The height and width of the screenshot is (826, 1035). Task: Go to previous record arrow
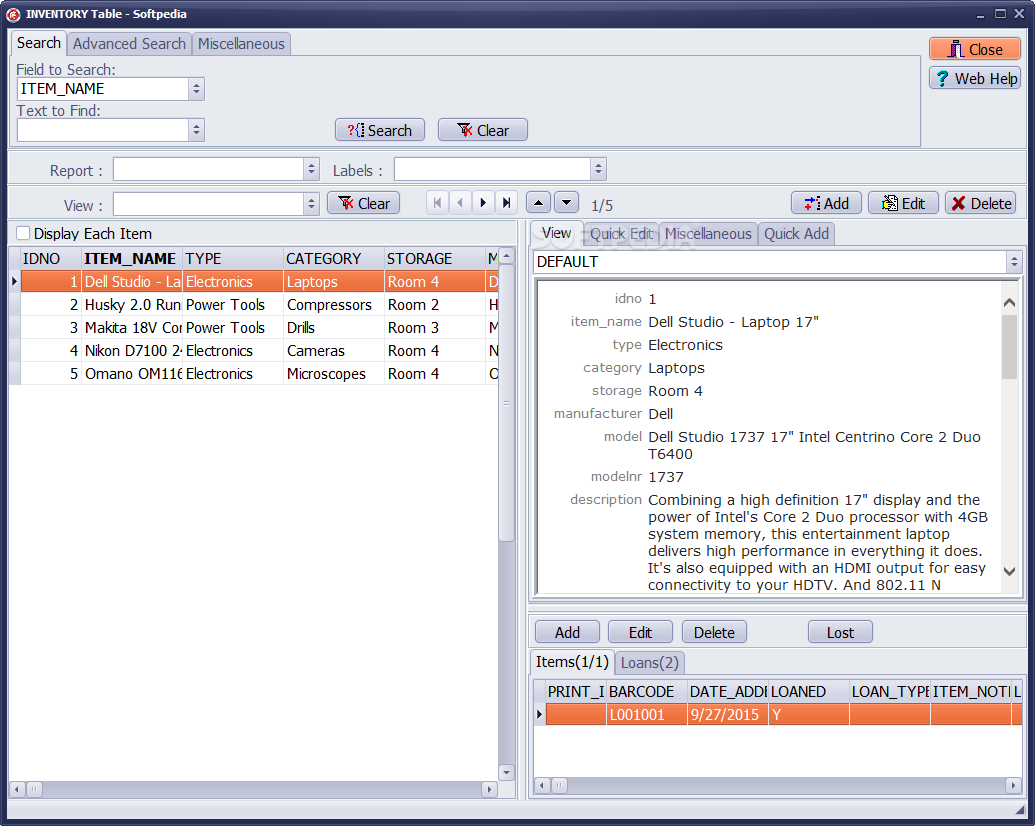tap(460, 203)
